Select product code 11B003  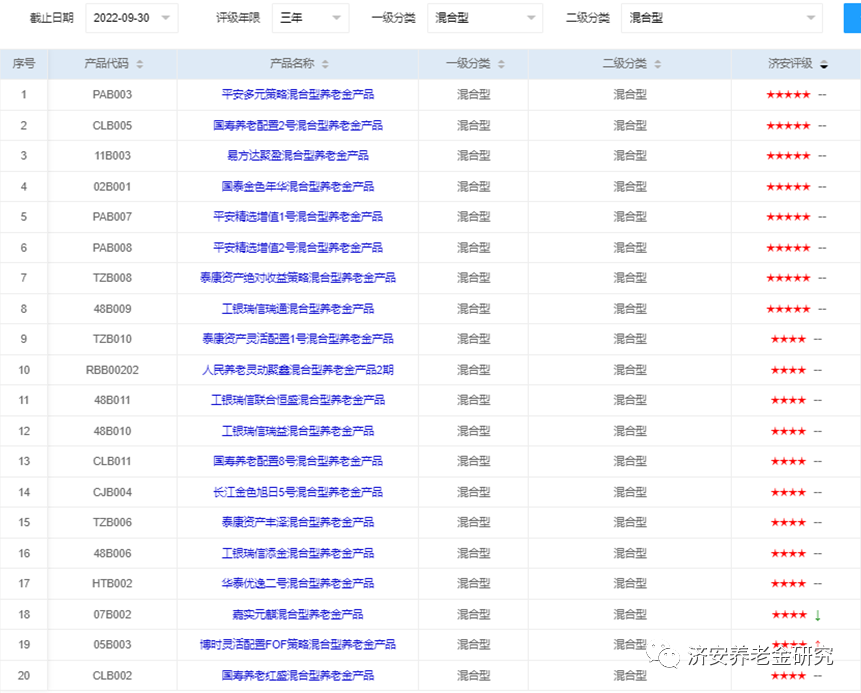click(112, 155)
